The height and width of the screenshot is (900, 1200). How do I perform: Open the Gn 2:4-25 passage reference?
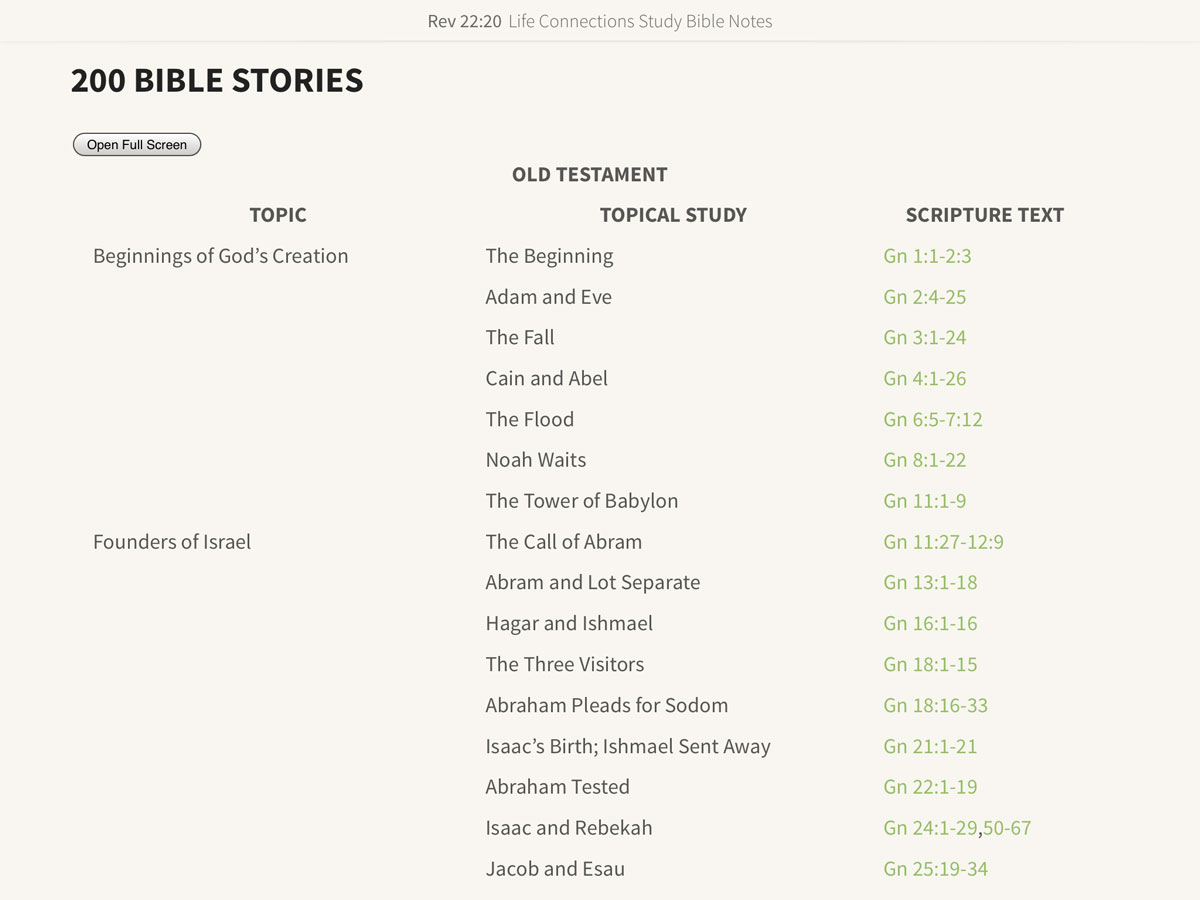[924, 297]
